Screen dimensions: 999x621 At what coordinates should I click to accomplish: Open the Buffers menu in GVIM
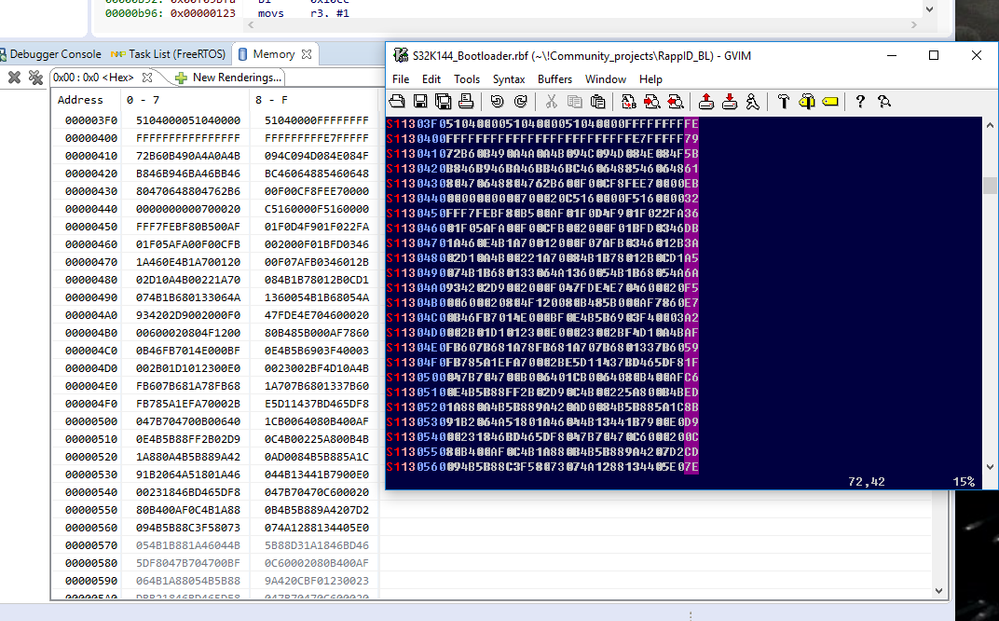coord(555,79)
